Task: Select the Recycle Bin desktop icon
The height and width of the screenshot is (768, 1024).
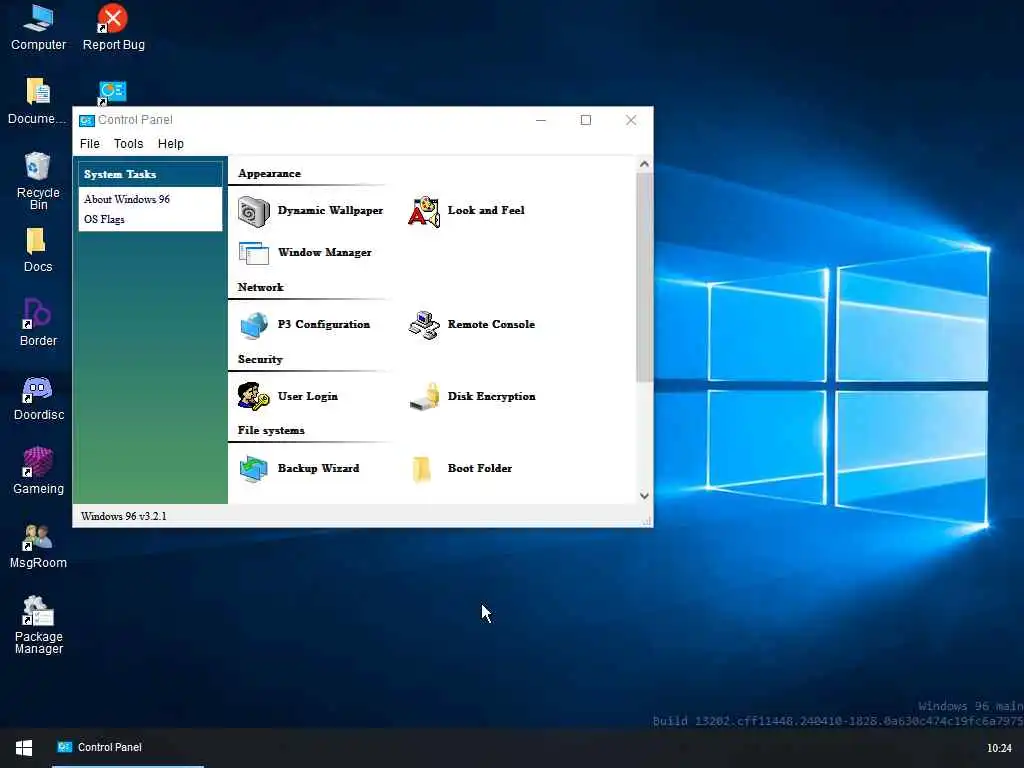Action: (x=38, y=181)
